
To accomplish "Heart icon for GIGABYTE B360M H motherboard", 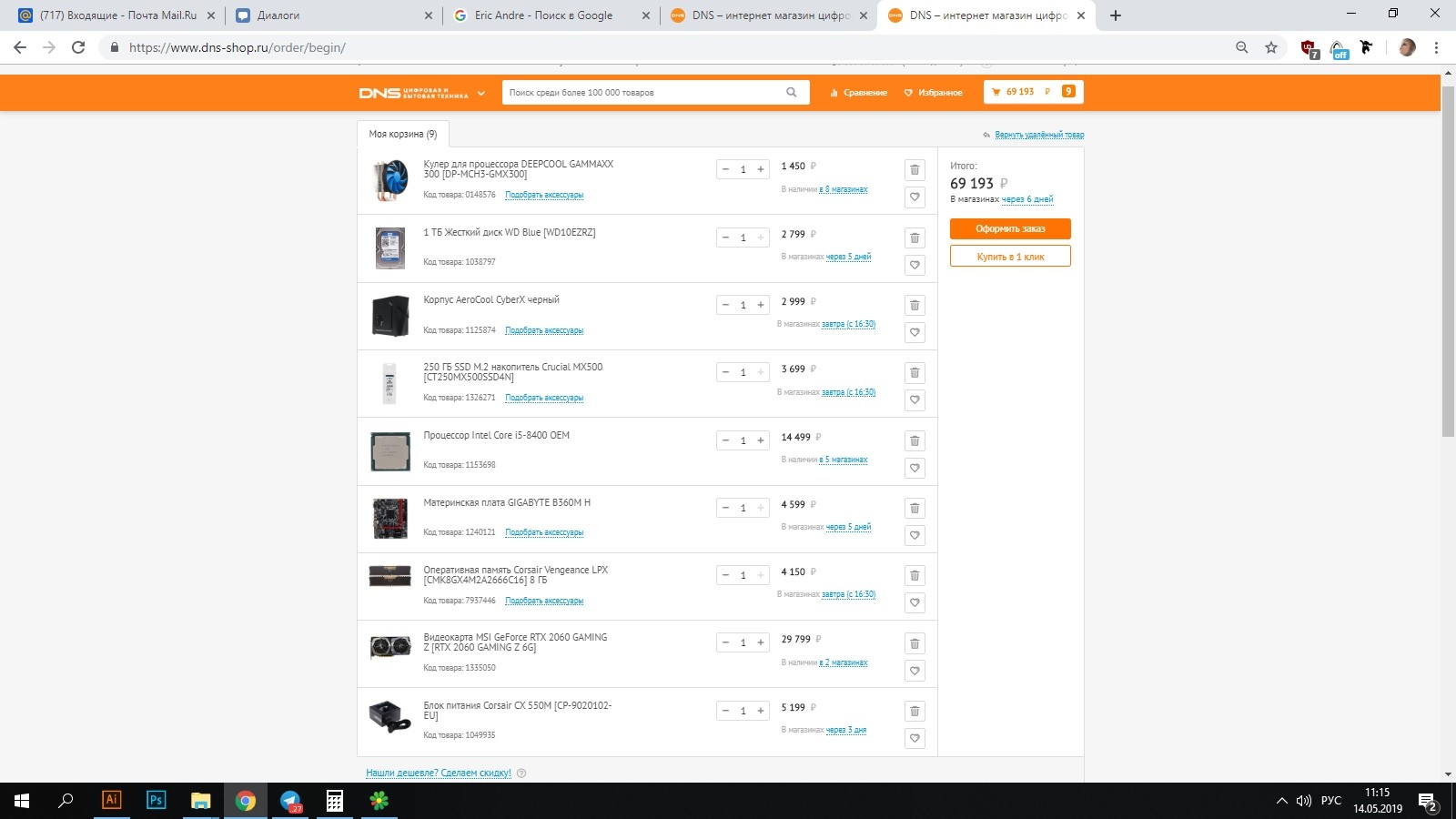I will coord(915,535).
